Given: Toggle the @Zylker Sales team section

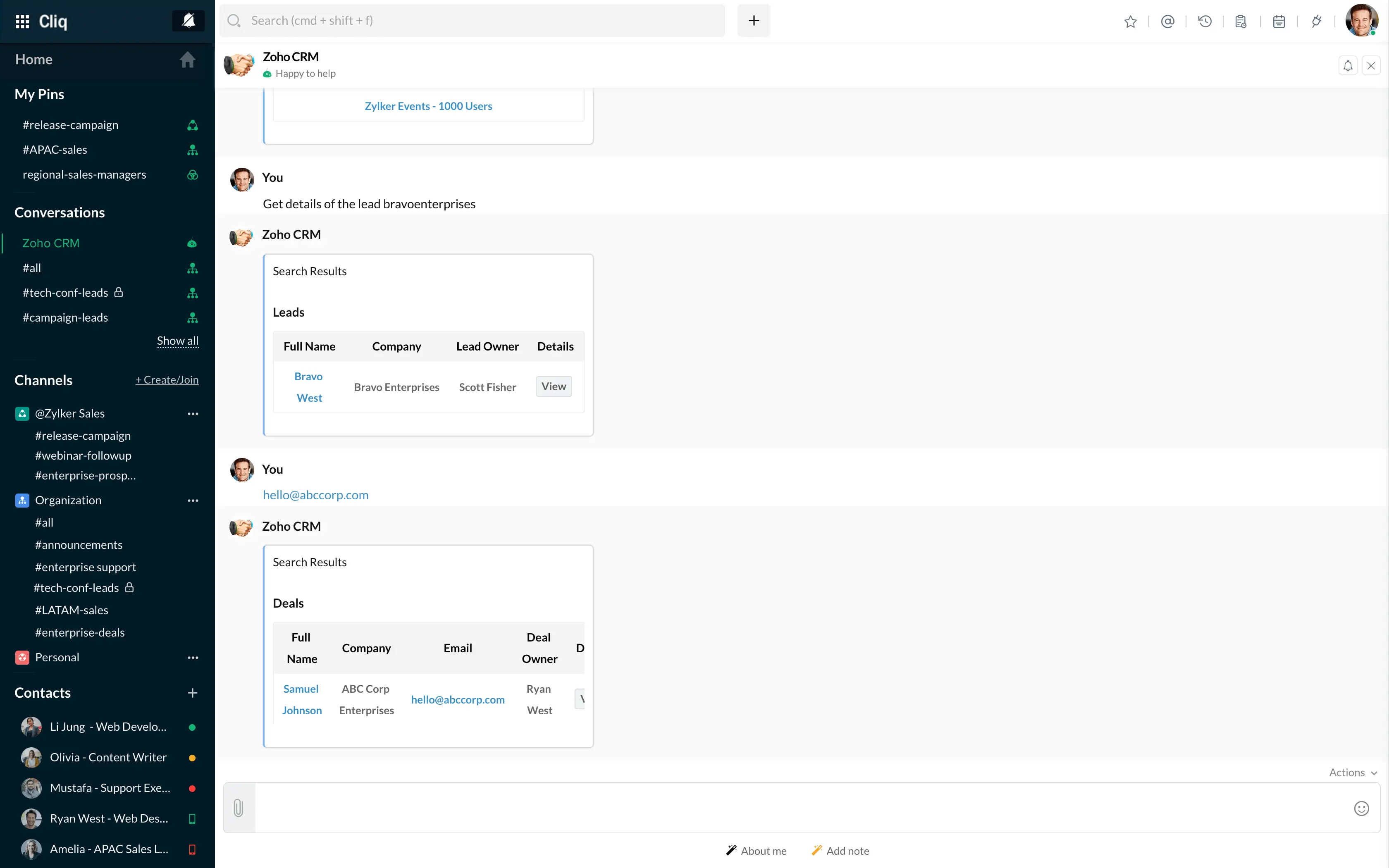Looking at the screenshot, I should (69, 413).
